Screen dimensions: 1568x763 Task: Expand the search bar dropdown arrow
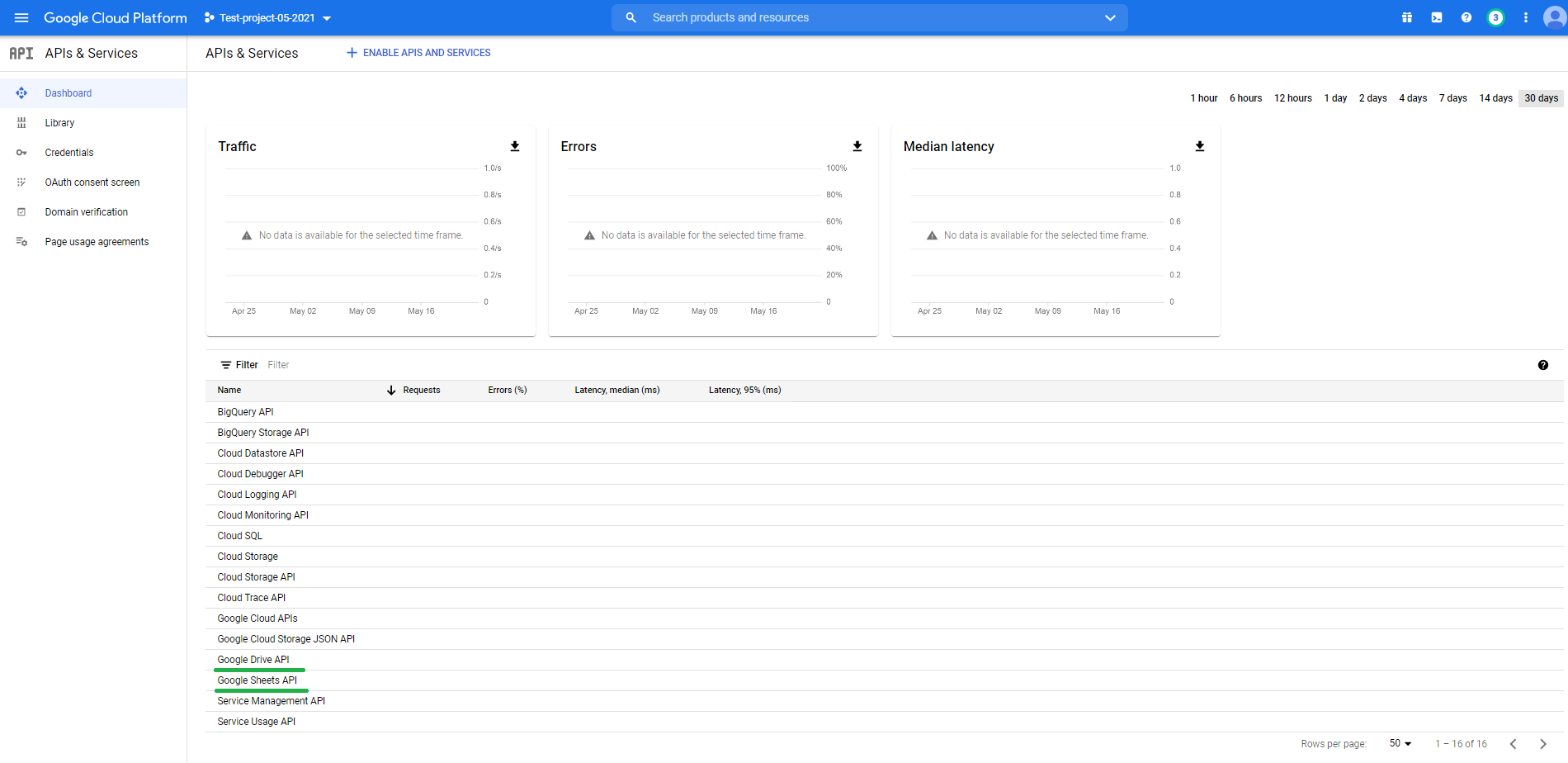tap(1110, 17)
